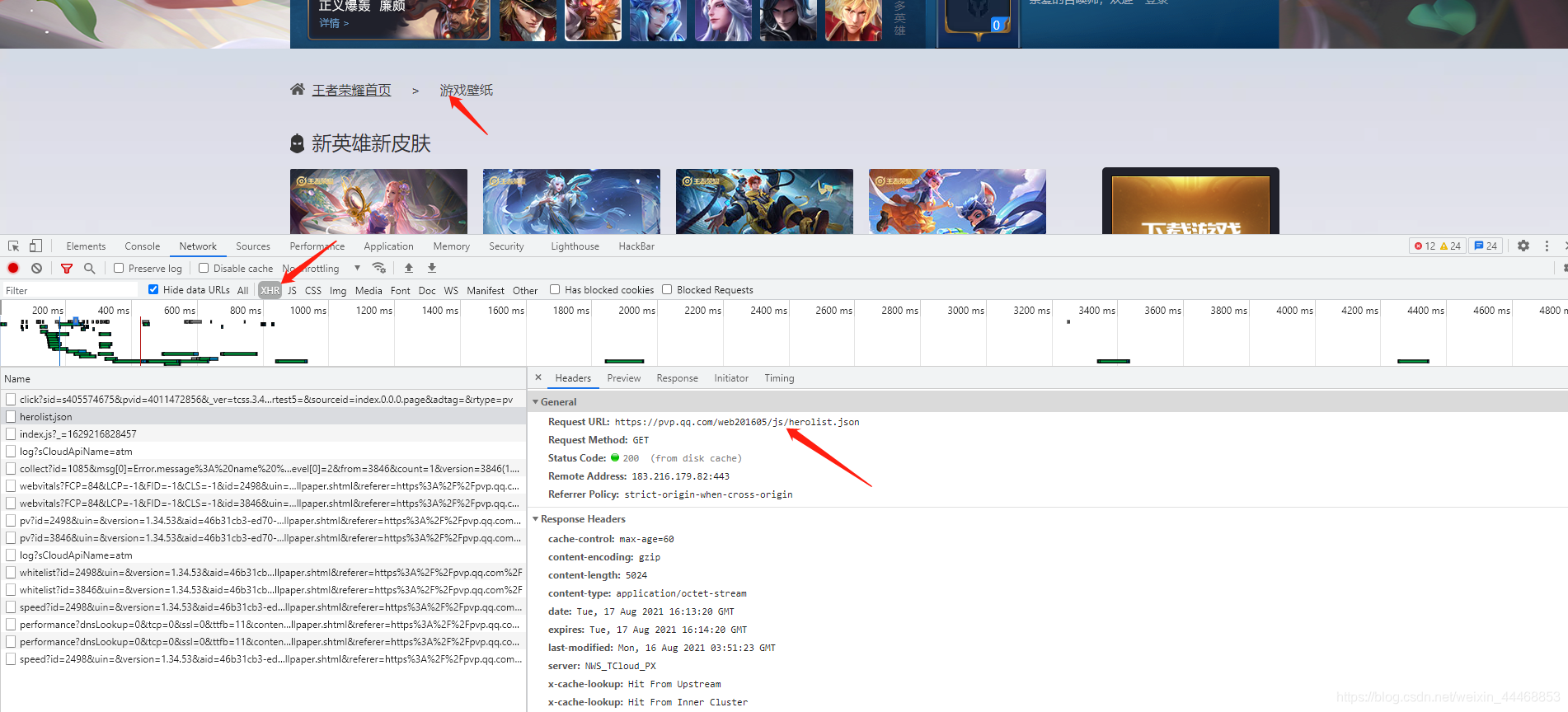Open the throttling dropdown arrow
Image resolution: width=1568 pixels, height=712 pixels.
point(357,268)
